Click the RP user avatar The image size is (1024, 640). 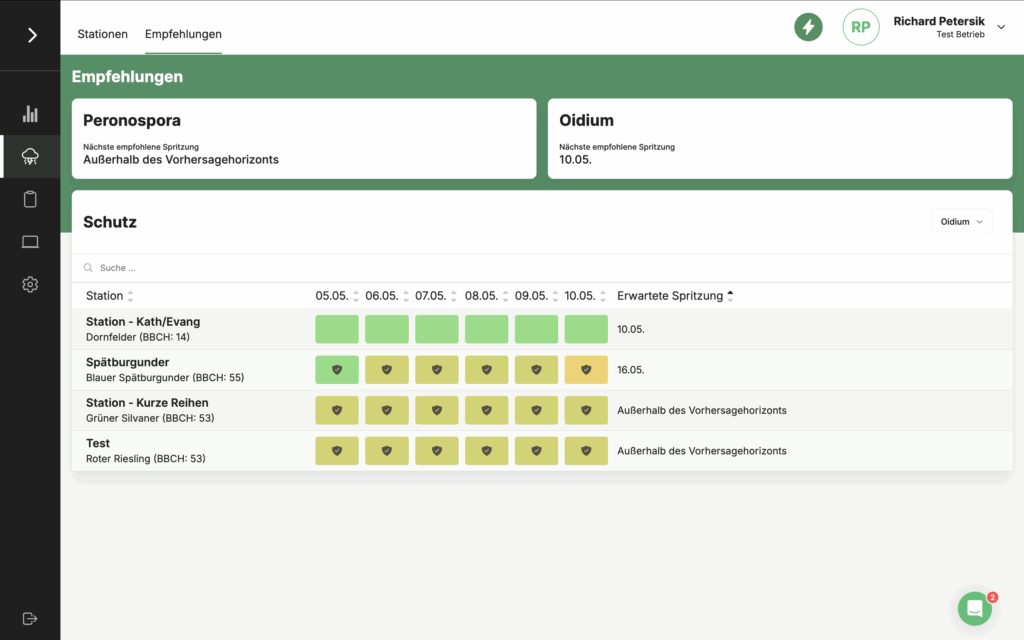click(x=860, y=28)
